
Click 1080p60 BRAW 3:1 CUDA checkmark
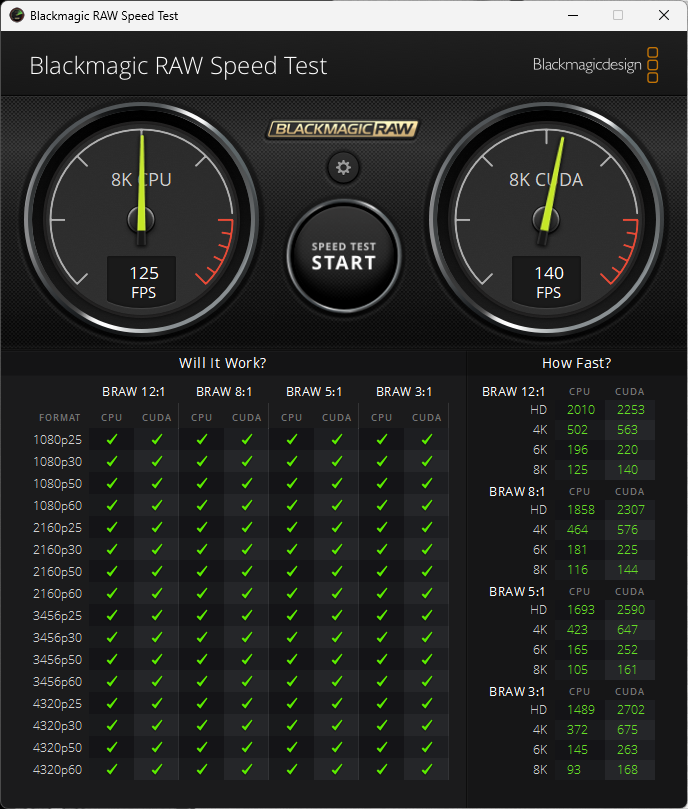(x=427, y=505)
